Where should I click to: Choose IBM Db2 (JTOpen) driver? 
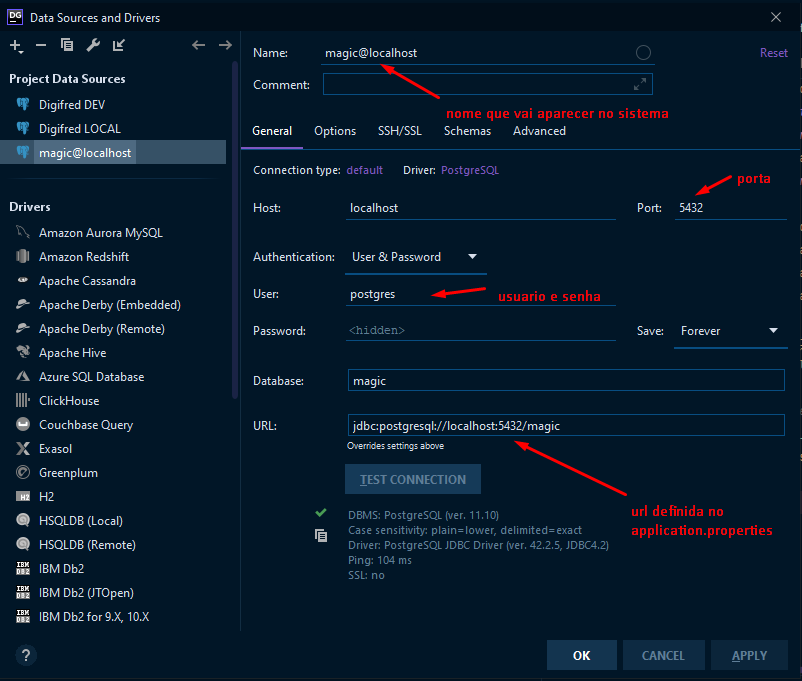tap(113, 593)
